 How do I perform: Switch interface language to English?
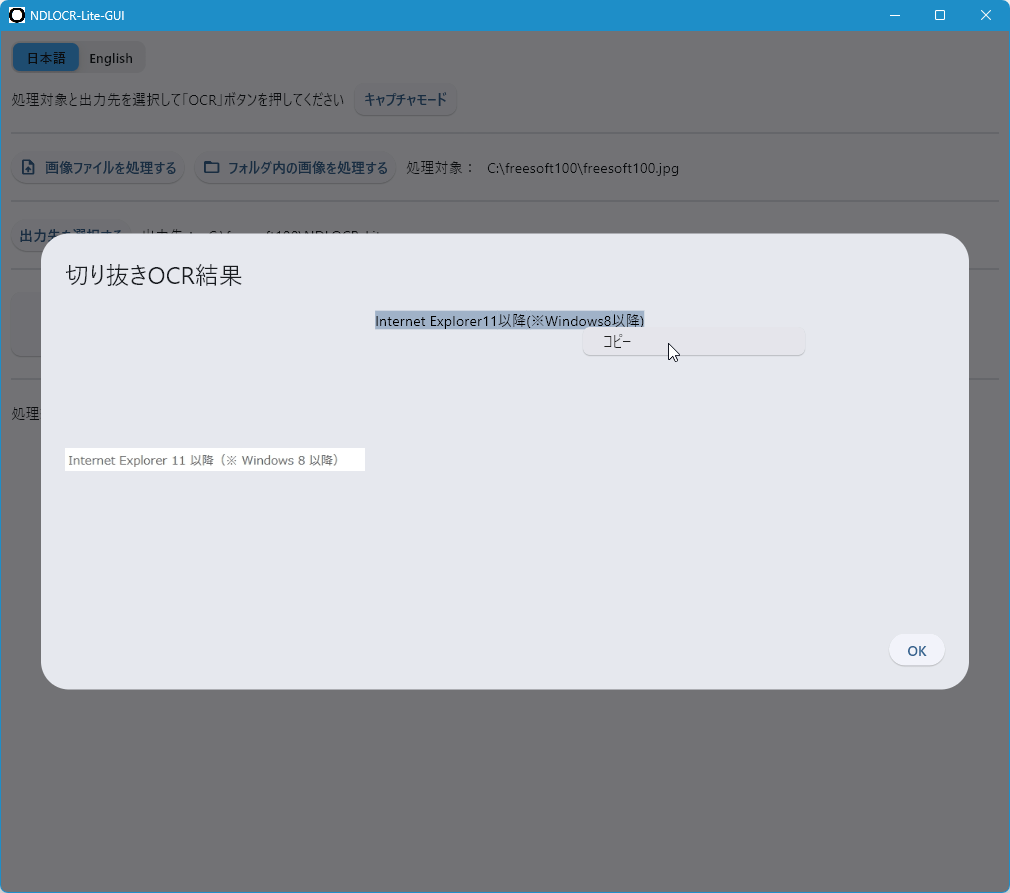coord(111,58)
